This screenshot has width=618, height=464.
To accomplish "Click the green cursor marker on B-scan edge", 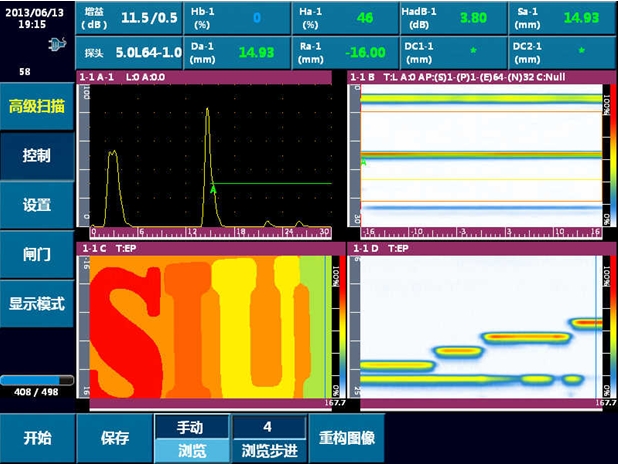I will 364,161.
